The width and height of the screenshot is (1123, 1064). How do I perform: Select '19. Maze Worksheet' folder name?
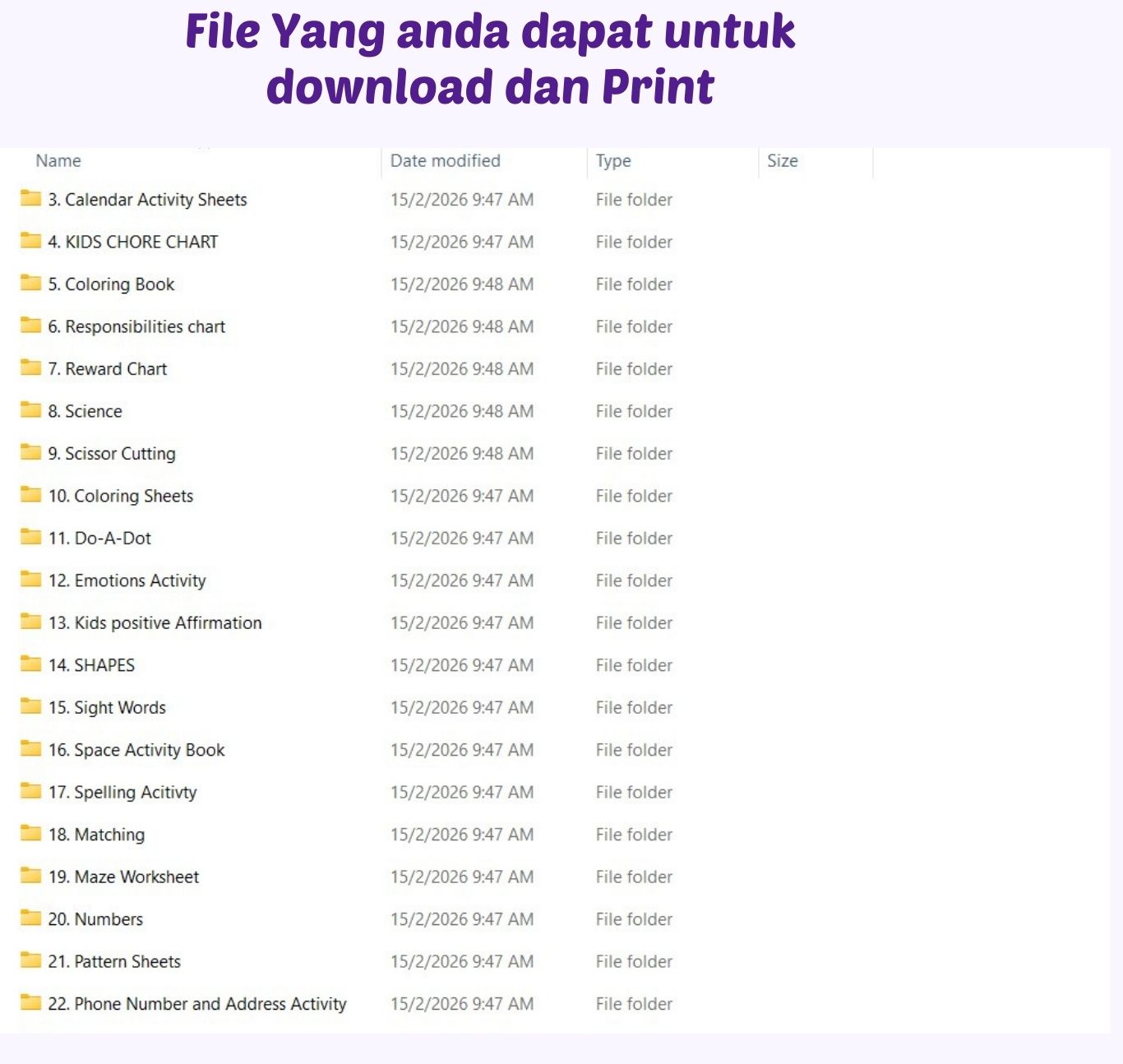pos(124,877)
